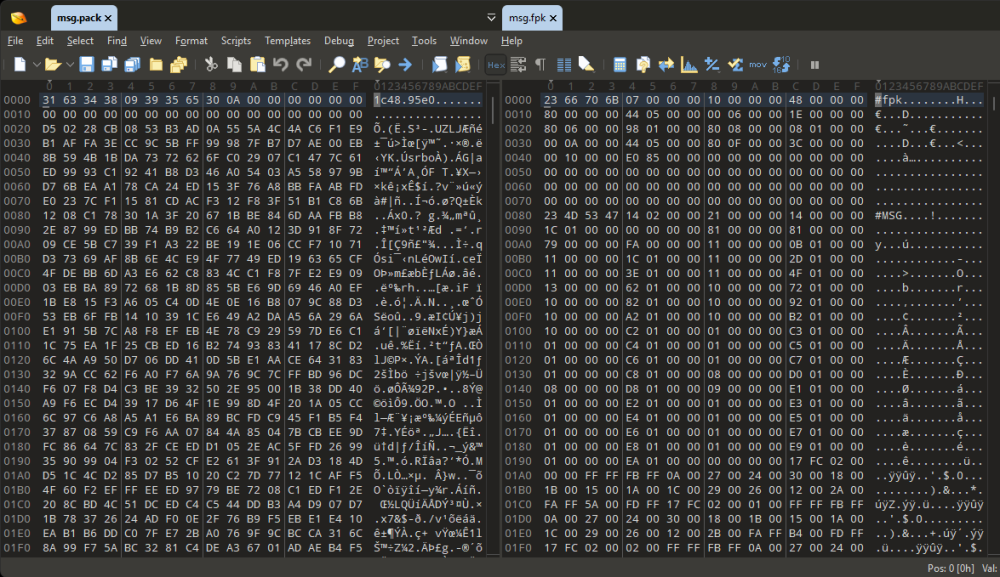Click the '1c48.95e0' text in msg.pack
This screenshot has height=577, width=1000.
click(x=404, y=100)
